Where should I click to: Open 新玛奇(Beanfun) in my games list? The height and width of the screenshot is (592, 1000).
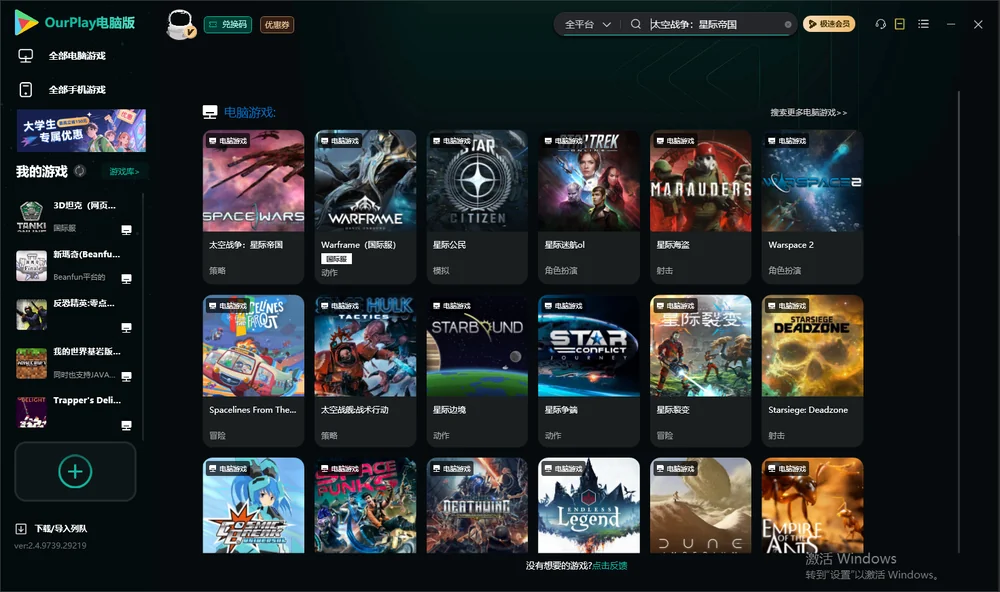point(75,265)
